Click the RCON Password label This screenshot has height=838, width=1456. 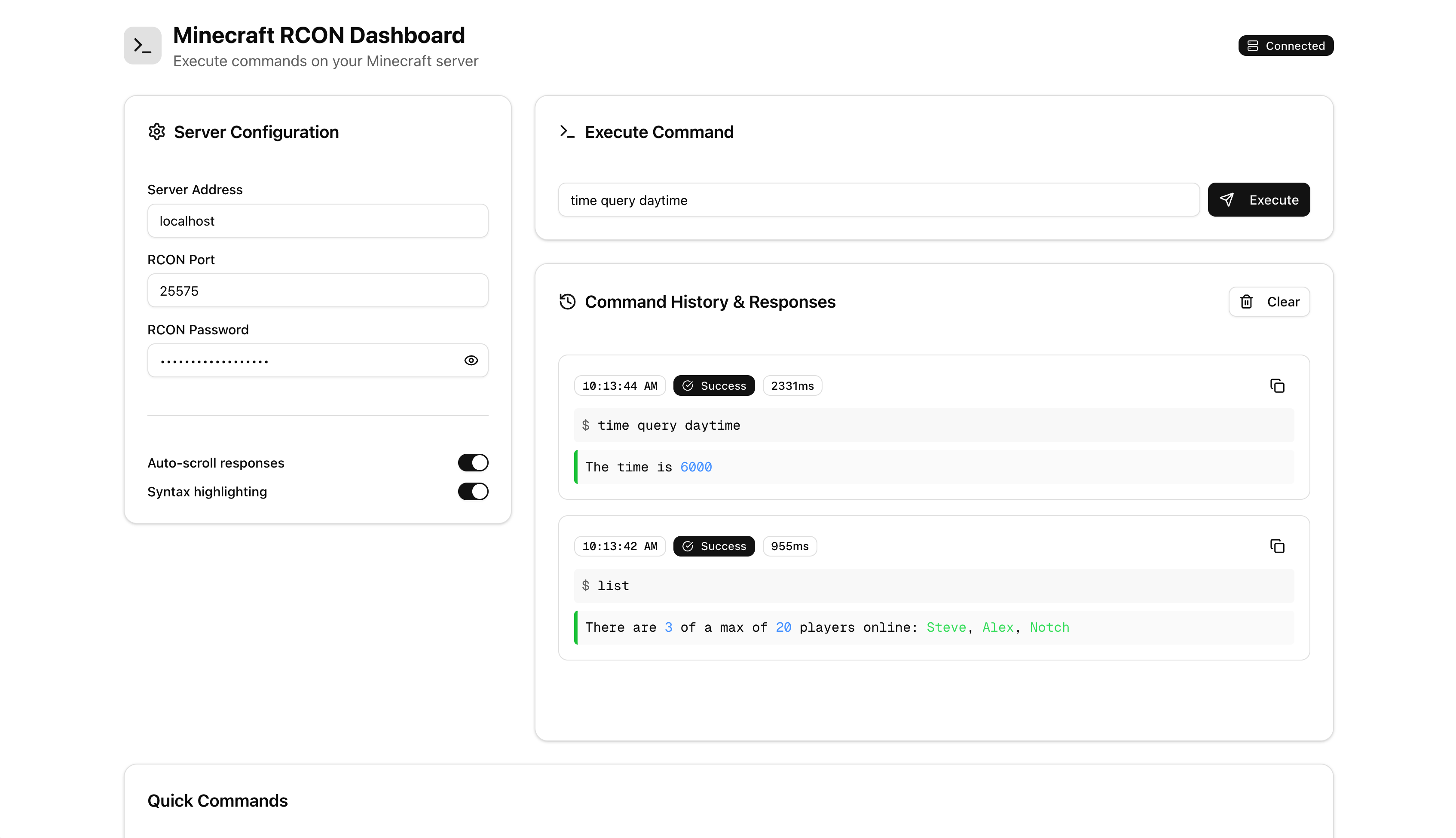point(198,329)
